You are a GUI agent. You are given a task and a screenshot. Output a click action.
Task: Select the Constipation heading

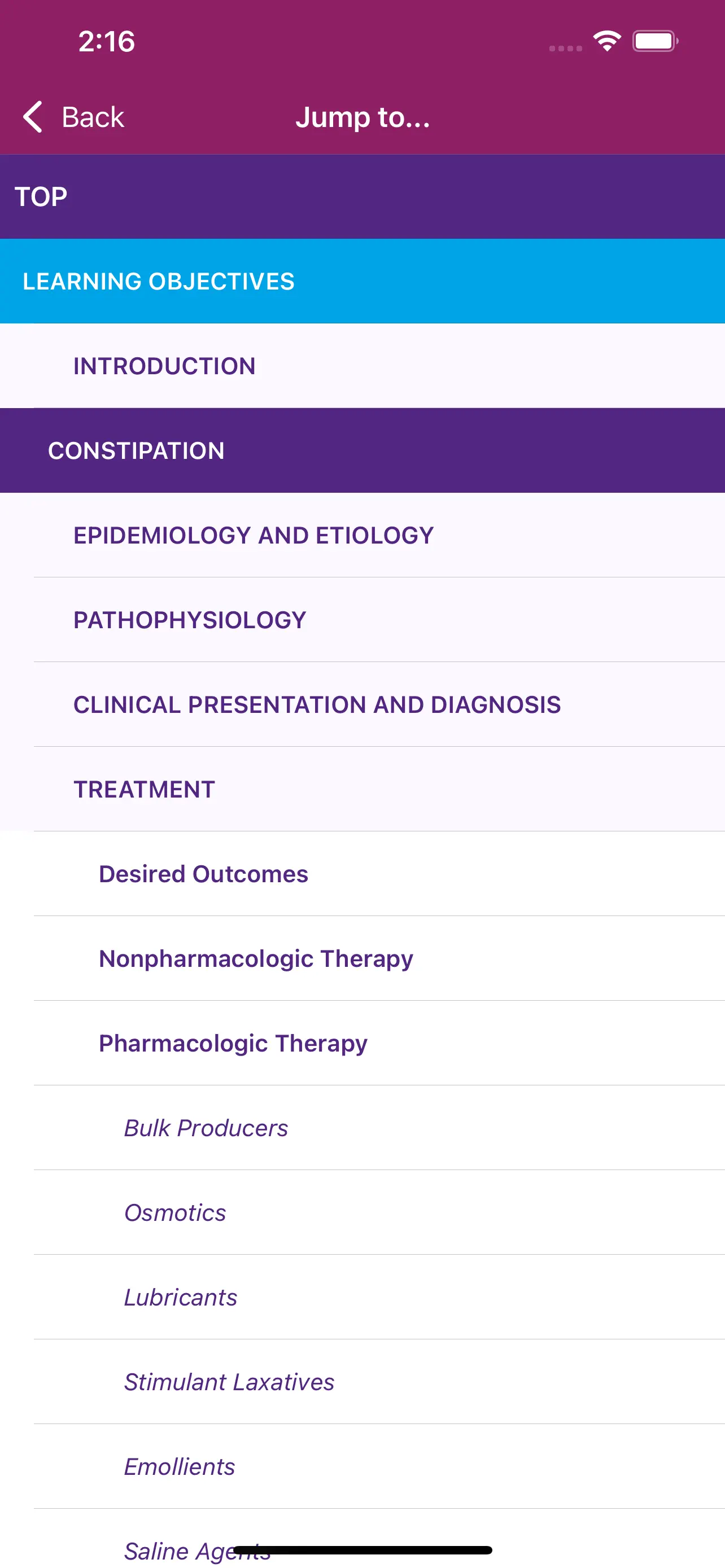(136, 450)
